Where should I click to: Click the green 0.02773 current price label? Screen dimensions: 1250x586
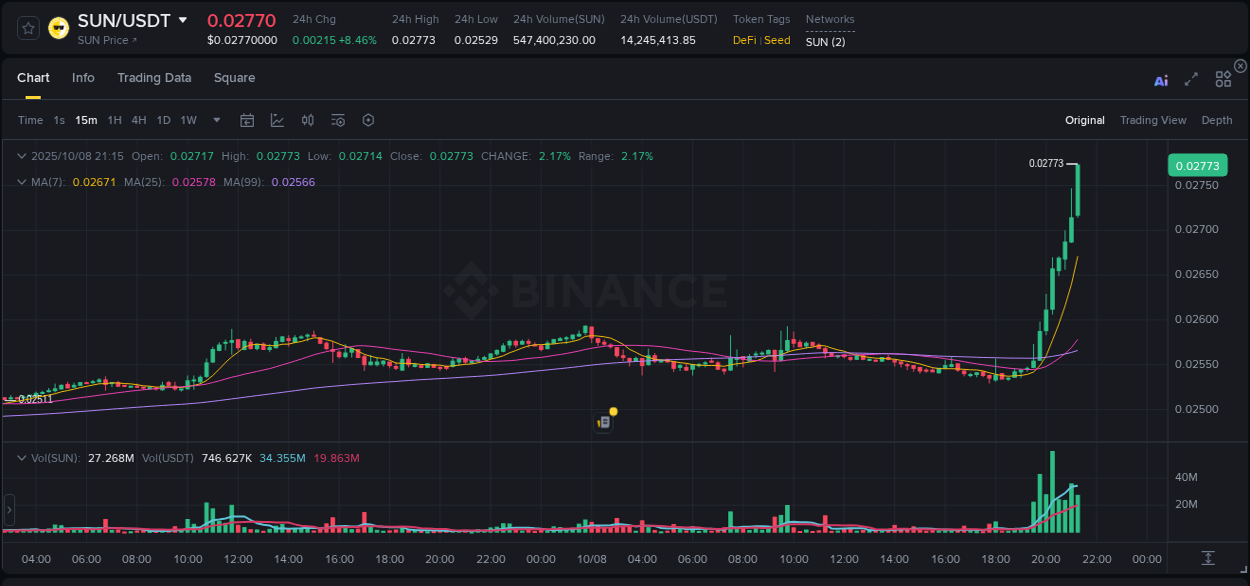[1197, 165]
